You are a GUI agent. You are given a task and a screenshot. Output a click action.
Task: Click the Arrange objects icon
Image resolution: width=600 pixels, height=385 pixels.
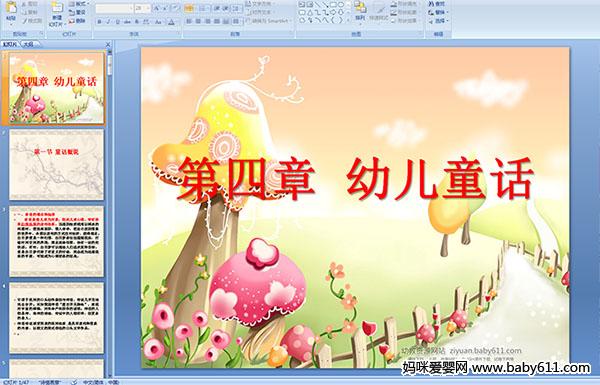(x=360, y=11)
